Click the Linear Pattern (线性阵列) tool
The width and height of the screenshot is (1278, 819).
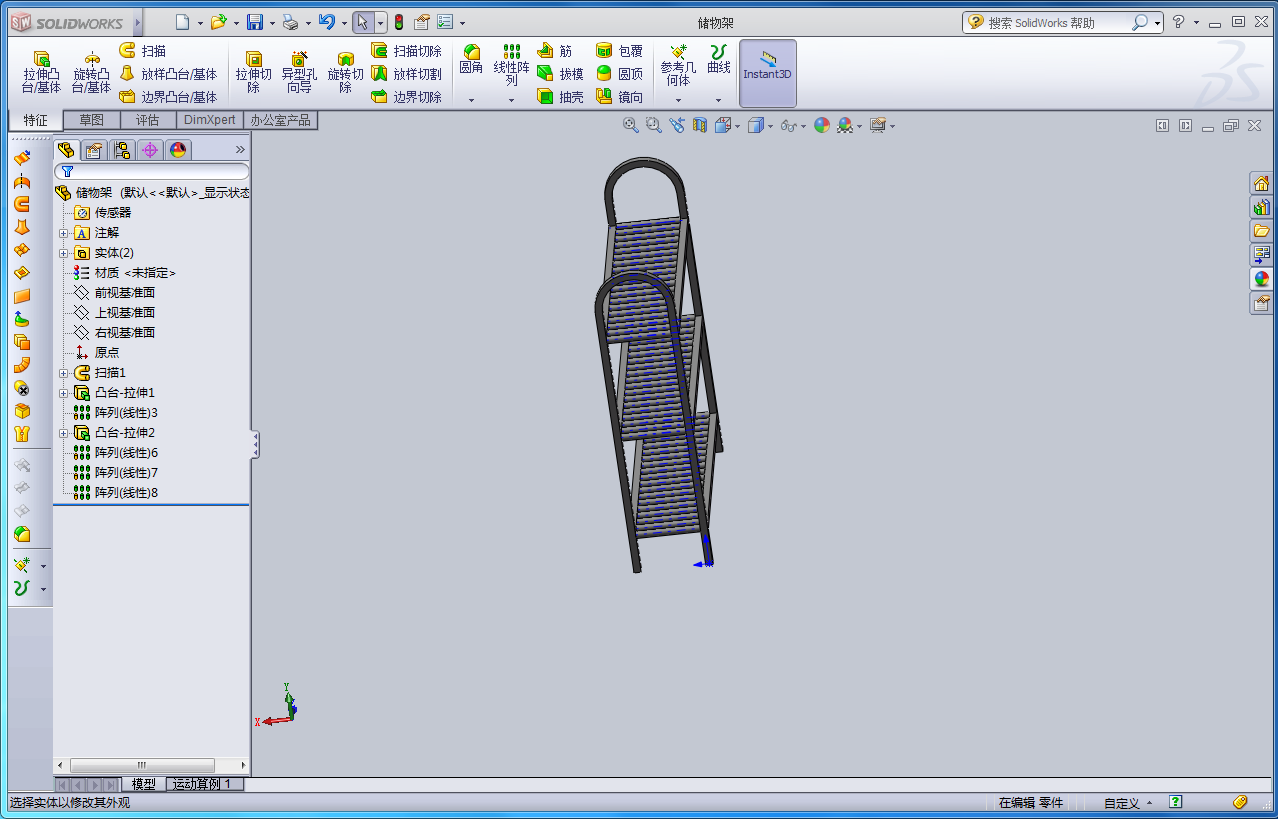point(511,65)
